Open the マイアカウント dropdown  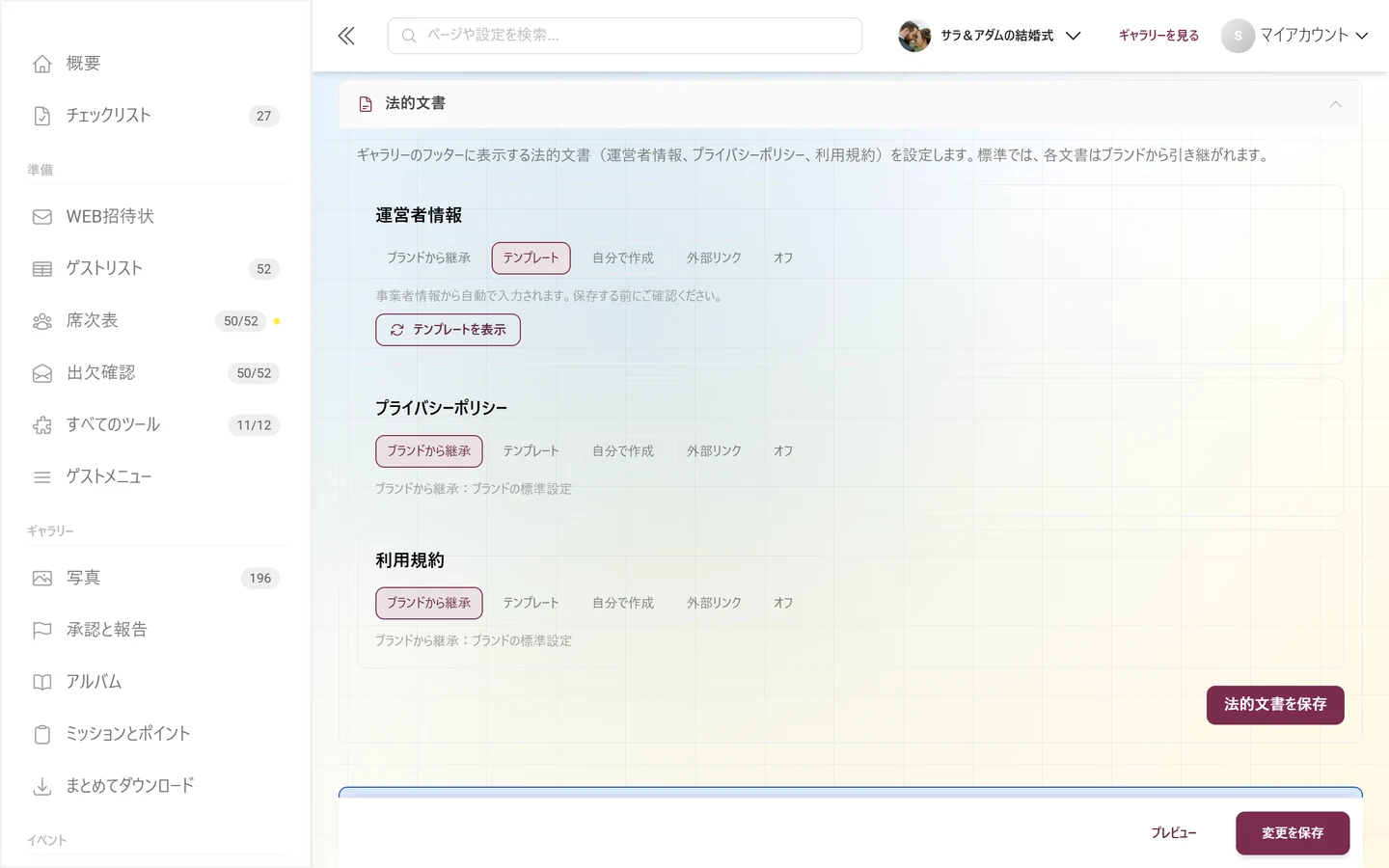click(x=1294, y=36)
